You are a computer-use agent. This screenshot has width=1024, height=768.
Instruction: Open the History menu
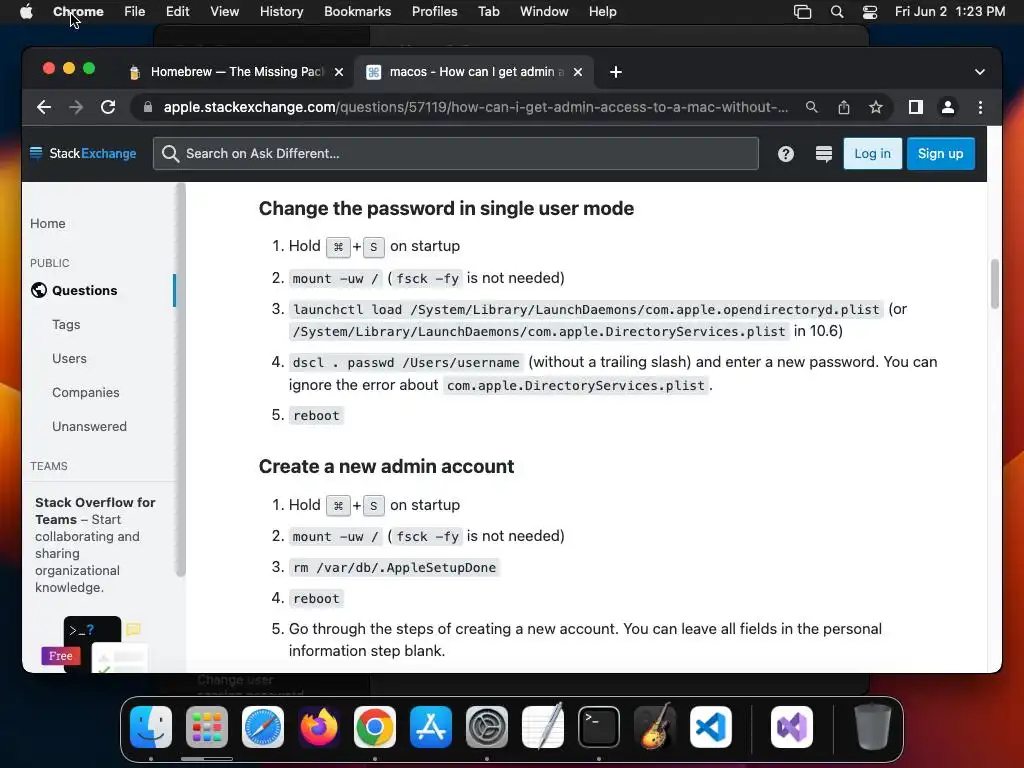[281, 12]
